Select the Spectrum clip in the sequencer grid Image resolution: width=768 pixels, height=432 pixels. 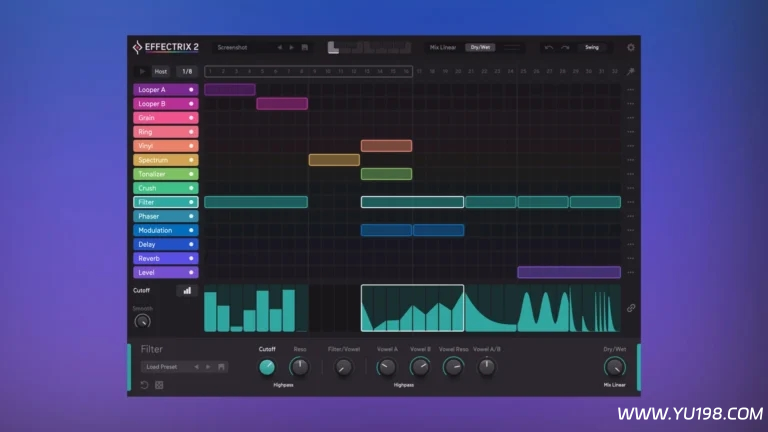click(x=334, y=160)
